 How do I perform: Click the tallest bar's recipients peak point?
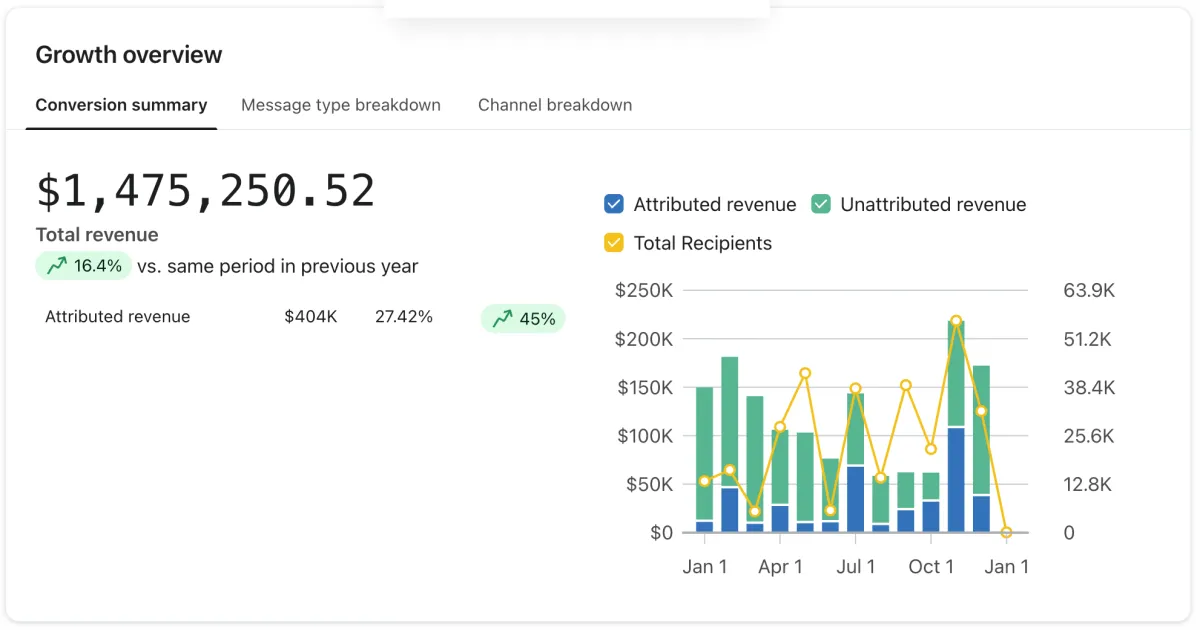click(x=956, y=322)
